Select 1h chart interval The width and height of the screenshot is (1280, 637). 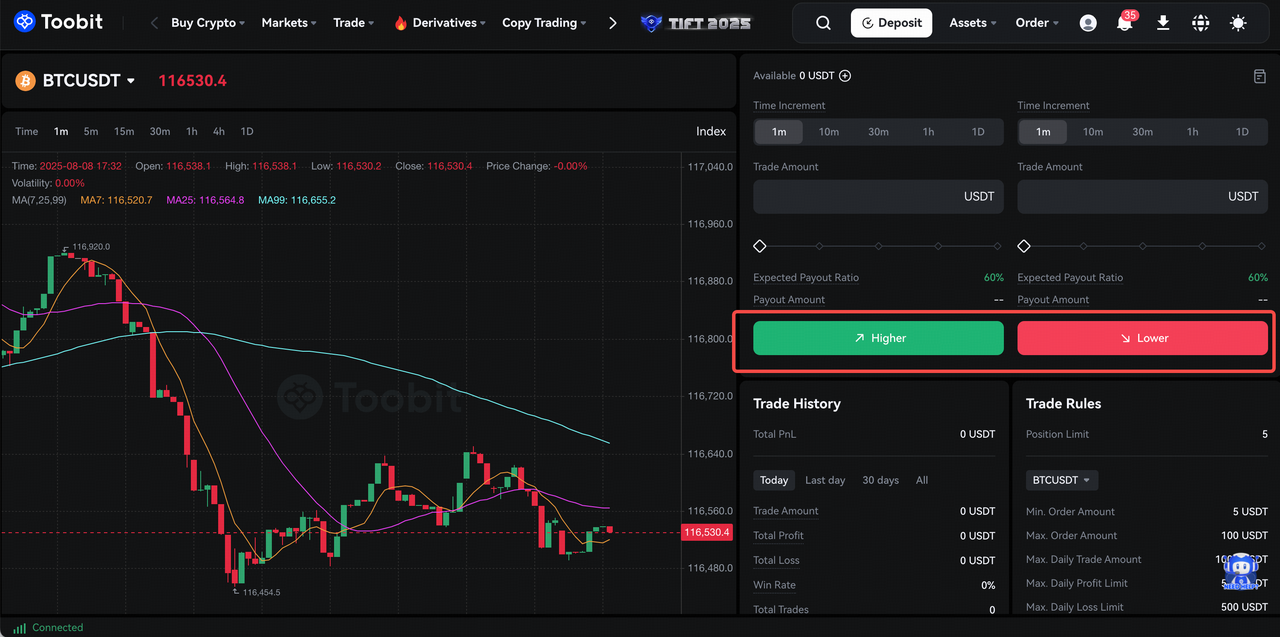(192, 131)
